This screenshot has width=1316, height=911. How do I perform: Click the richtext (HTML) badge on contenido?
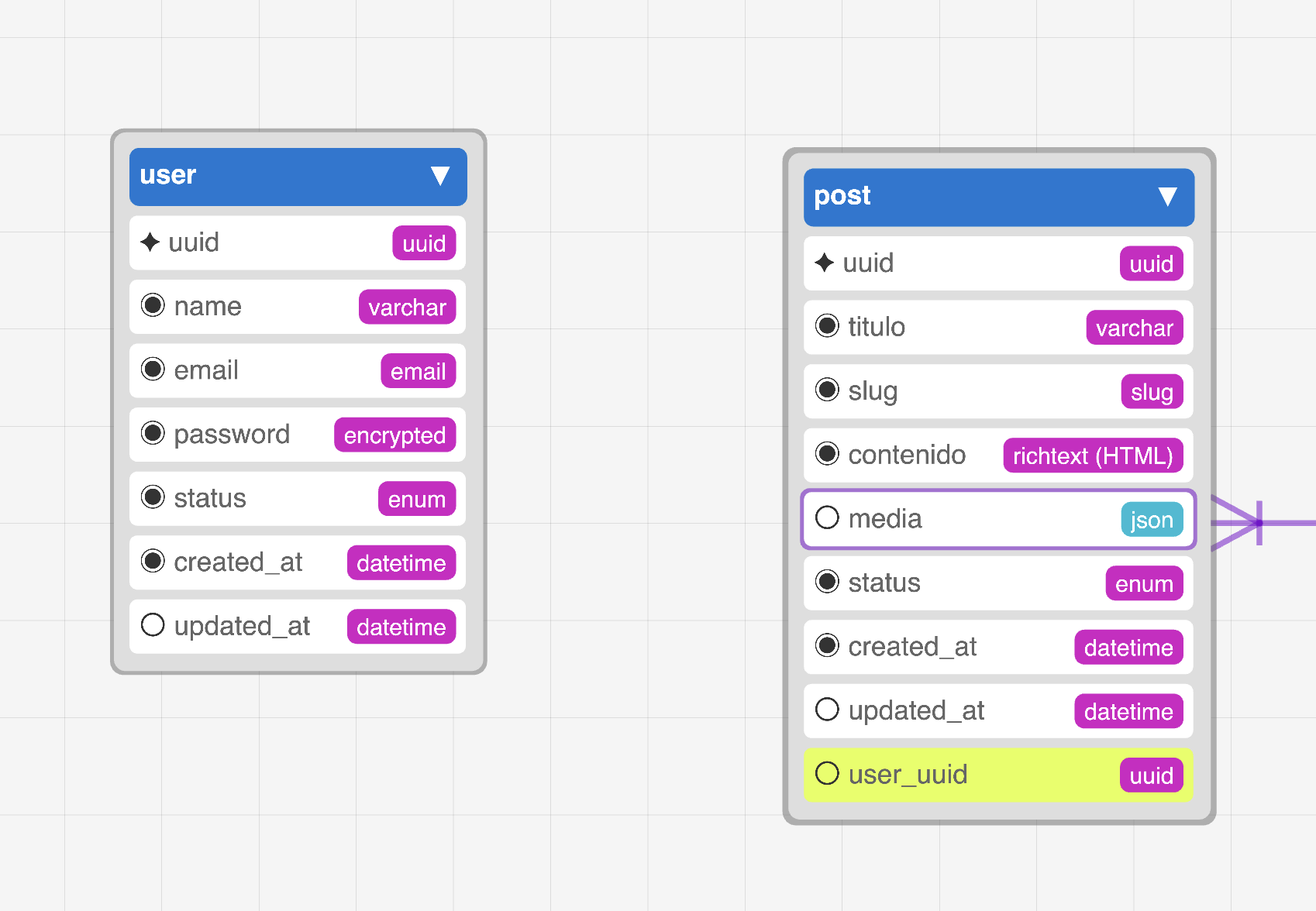coord(1092,456)
